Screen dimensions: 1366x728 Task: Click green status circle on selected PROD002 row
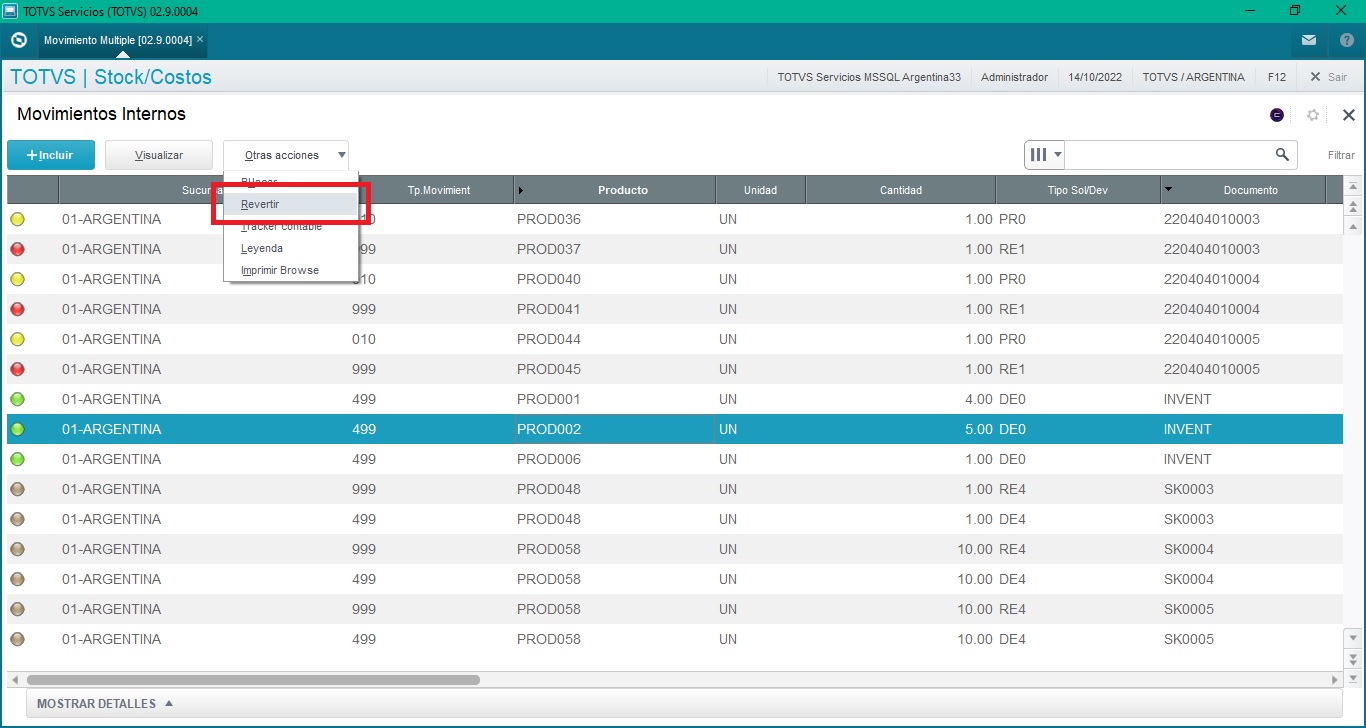tap(17, 429)
